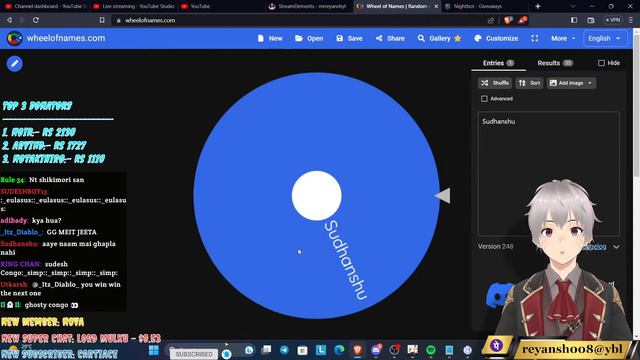Screen dimensions: 640x360
Task: Open the Customize palette option
Action: (496, 38)
